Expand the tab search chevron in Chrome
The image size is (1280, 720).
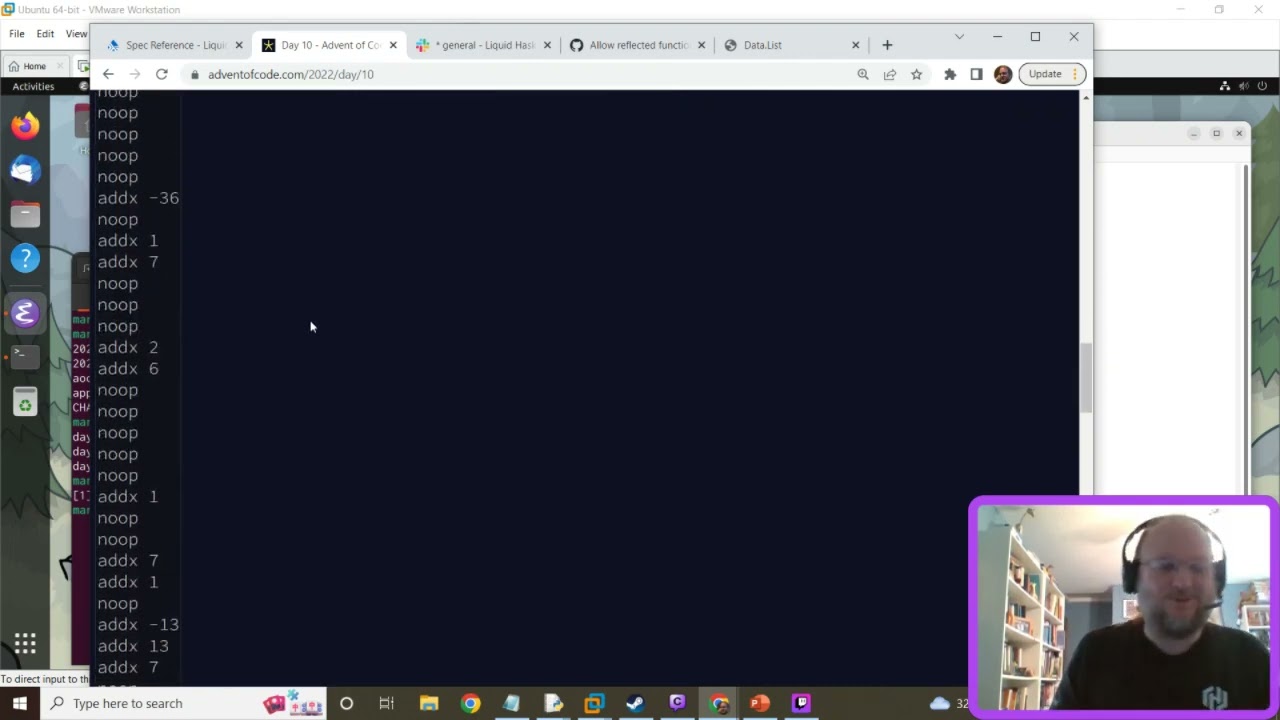coord(959,37)
